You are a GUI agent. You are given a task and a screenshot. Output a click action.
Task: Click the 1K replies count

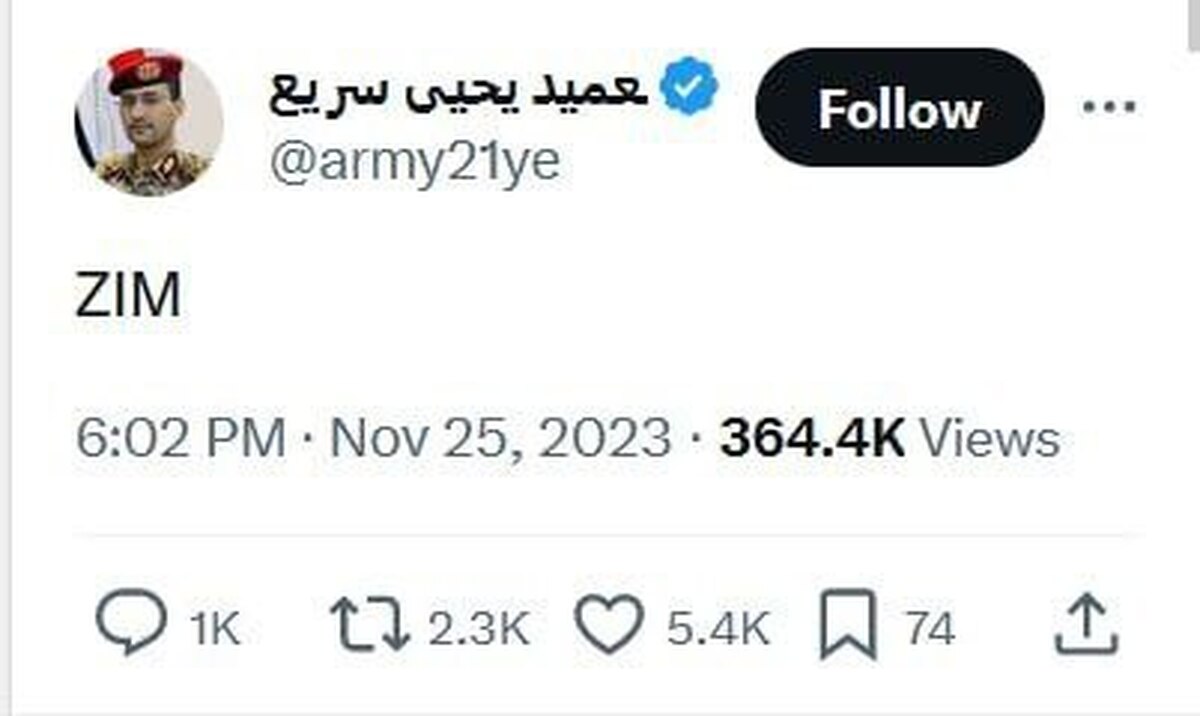(x=215, y=630)
